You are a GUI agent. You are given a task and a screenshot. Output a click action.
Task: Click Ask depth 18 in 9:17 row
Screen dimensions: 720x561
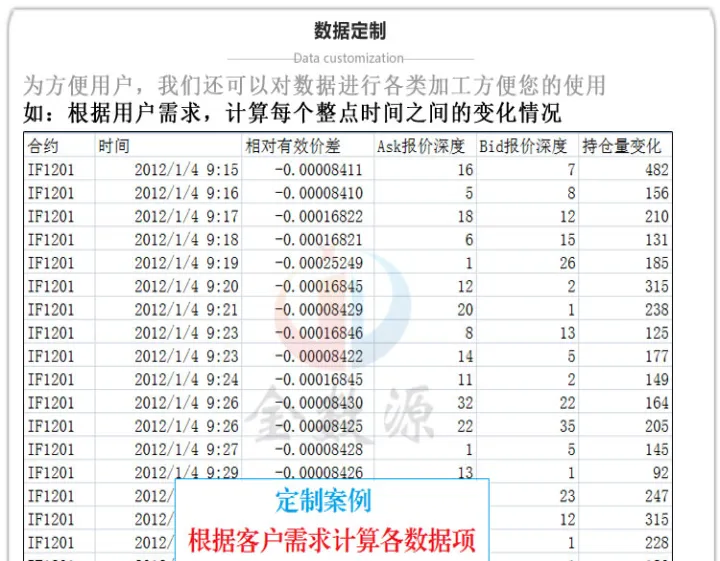pos(465,217)
